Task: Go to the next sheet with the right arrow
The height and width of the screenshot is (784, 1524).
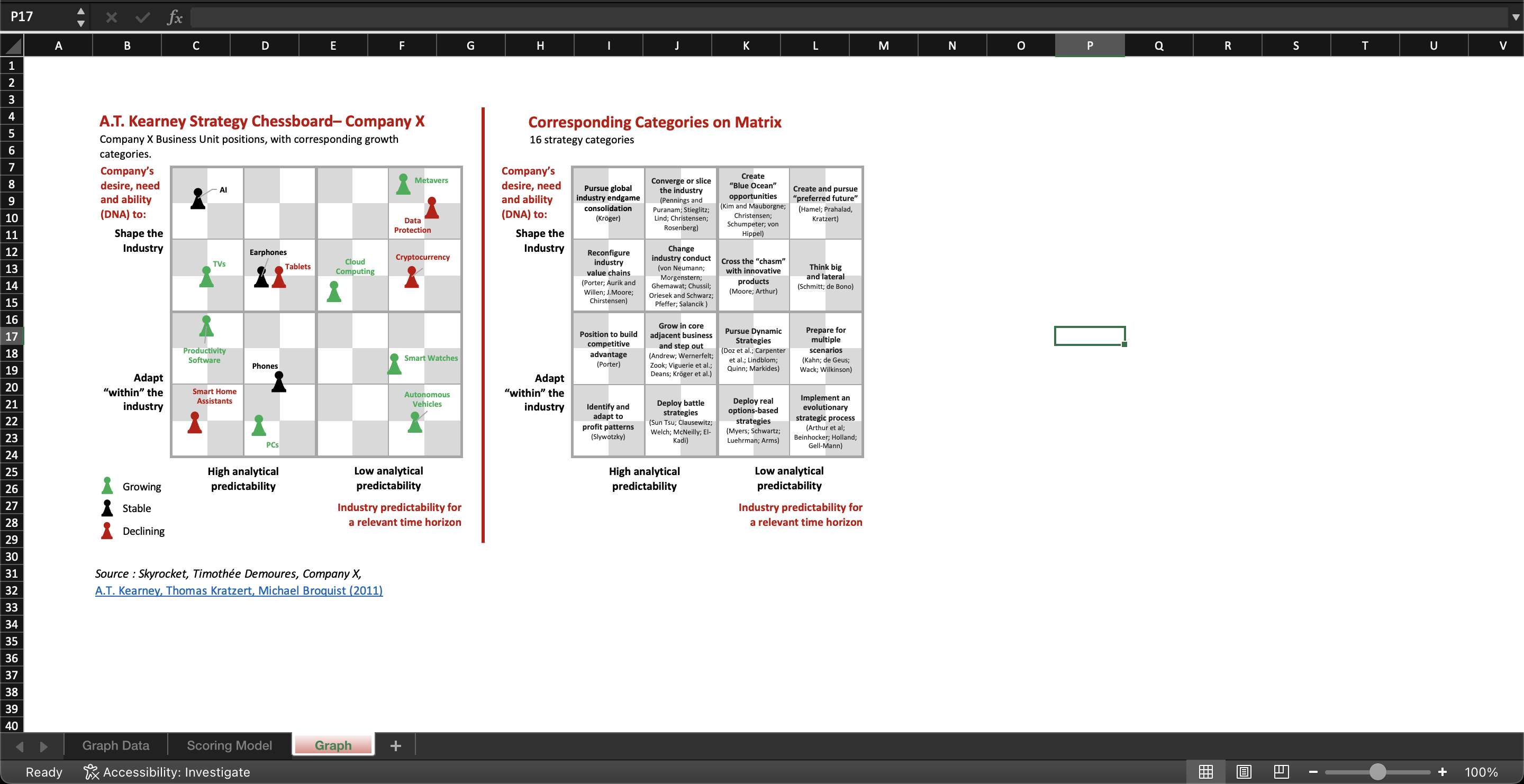Action: click(x=43, y=746)
